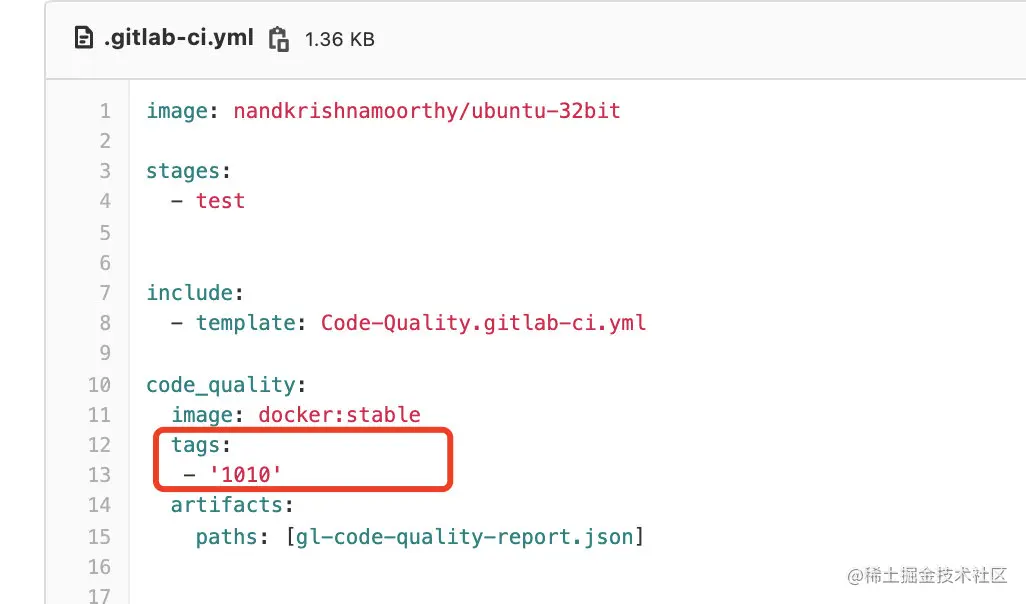Click the 'tags:' key text
Screen dimensions: 1026x604
click(x=201, y=445)
